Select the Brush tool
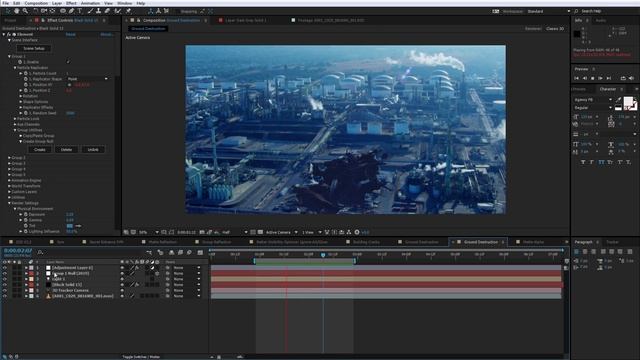Image resolution: width=640 pixels, height=360 pixels. (x=90, y=11)
